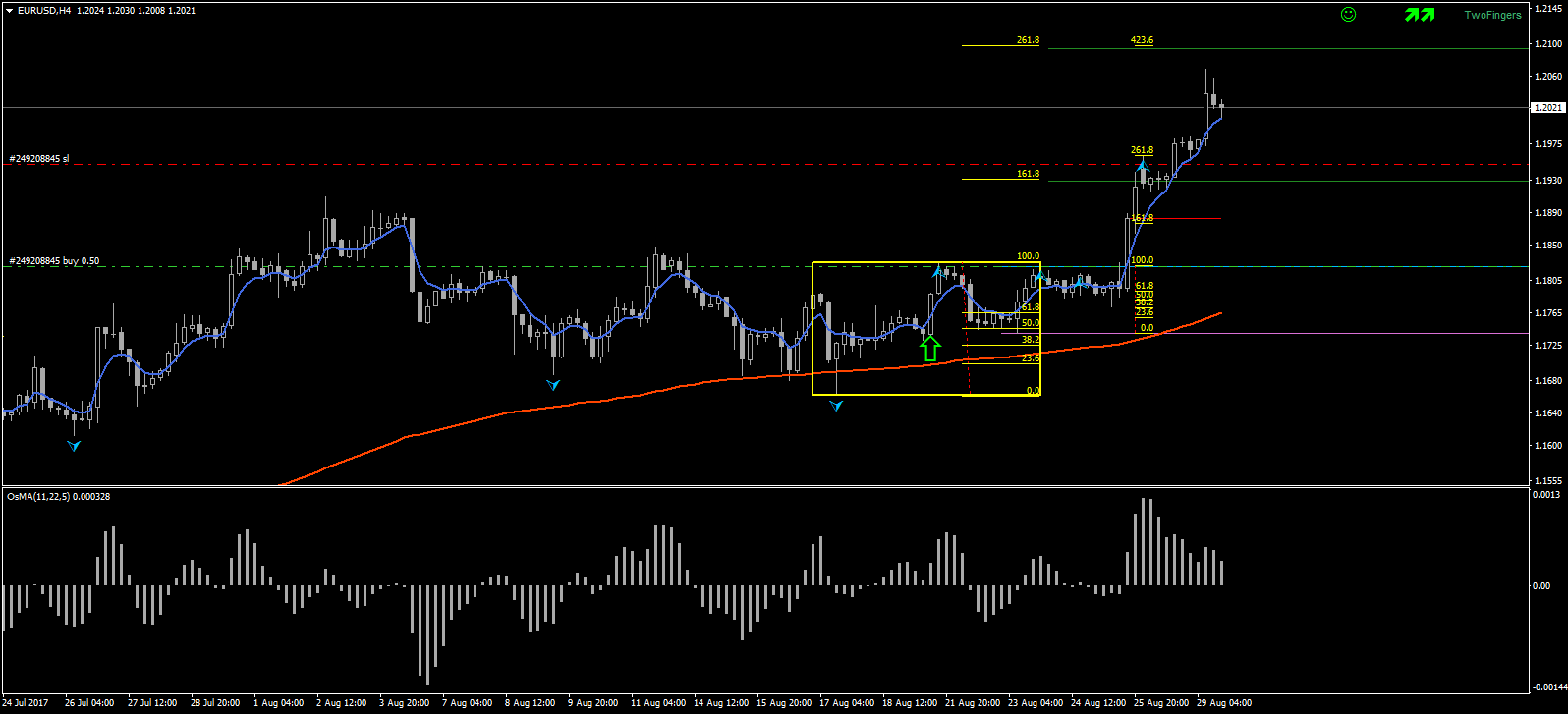Click the 1.1930 price axis value
This screenshot has height=714, width=1568.
(1547, 181)
